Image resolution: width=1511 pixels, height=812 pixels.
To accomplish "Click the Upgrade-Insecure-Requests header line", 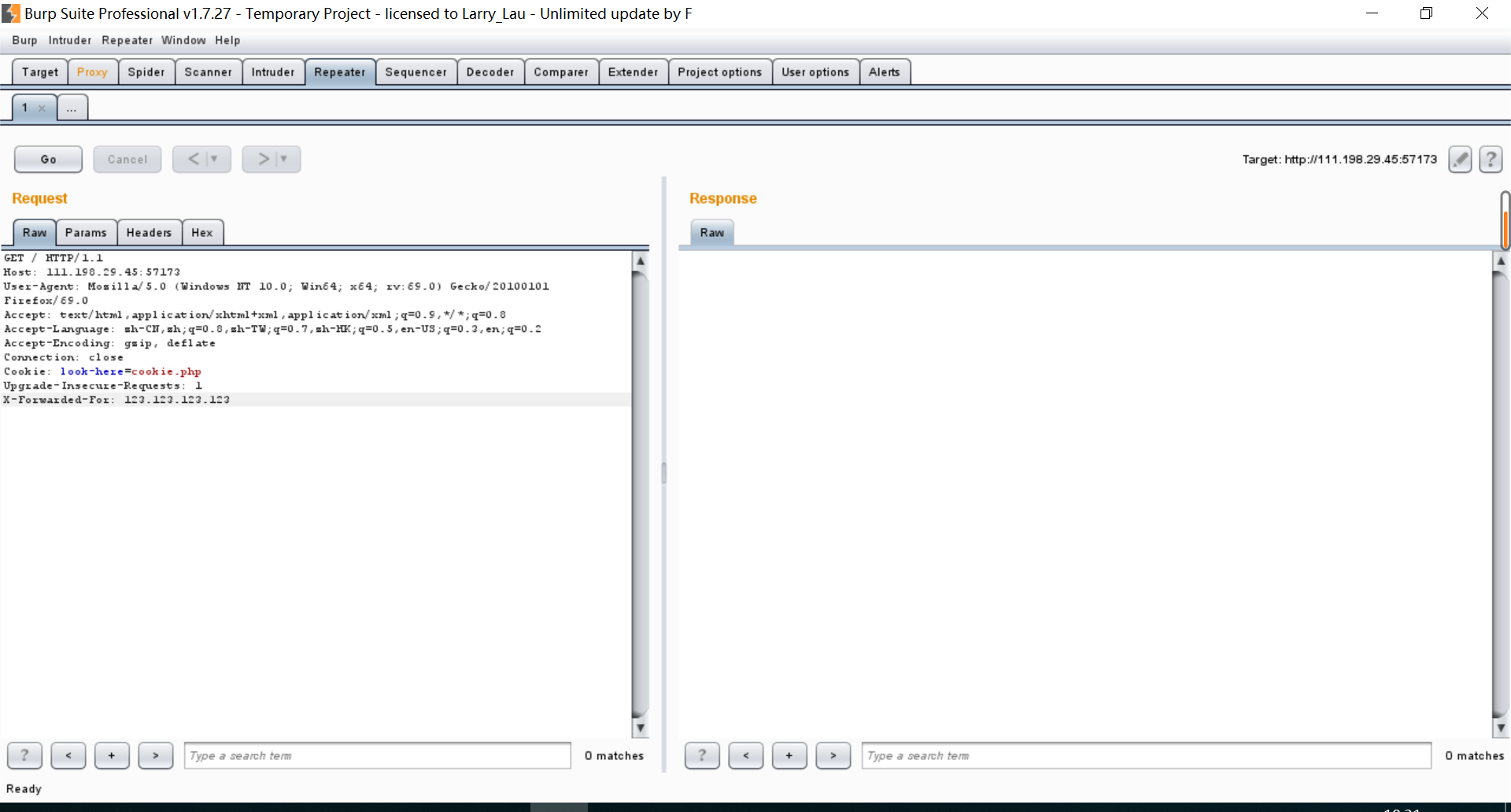I will [103, 386].
